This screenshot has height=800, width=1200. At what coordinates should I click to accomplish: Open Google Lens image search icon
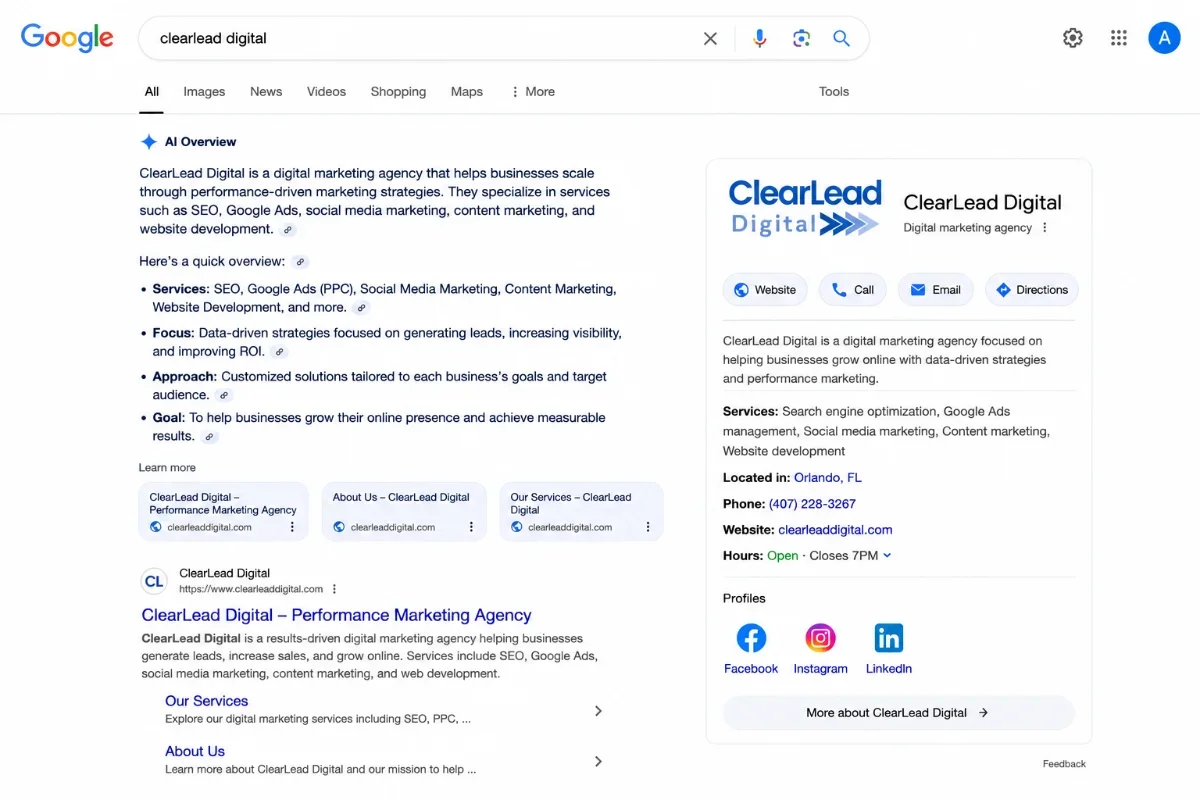coord(801,38)
